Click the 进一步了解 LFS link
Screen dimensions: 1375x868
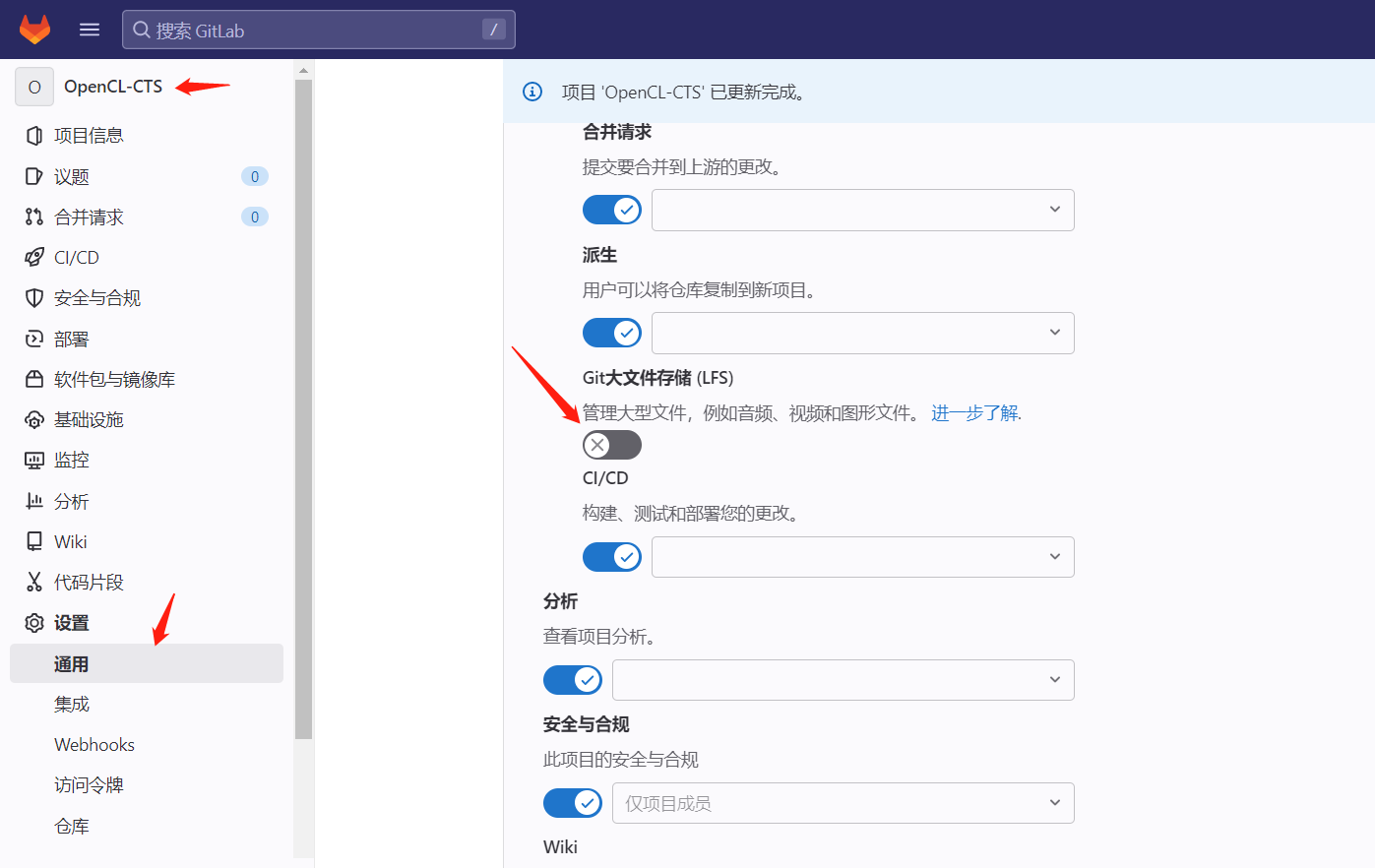(x=974, y=413)
